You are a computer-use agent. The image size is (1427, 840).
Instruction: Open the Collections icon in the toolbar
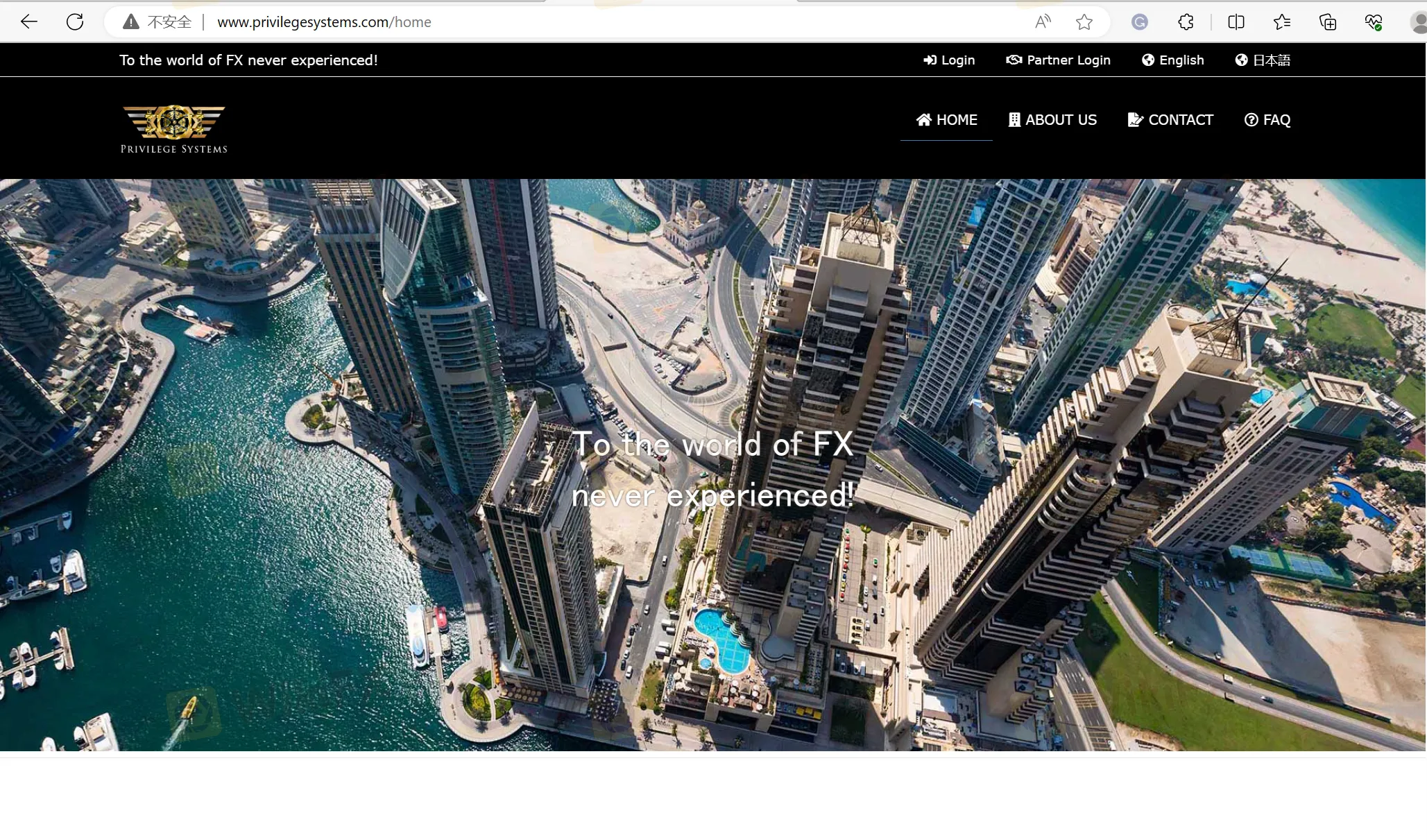[x=1328, y=22]
